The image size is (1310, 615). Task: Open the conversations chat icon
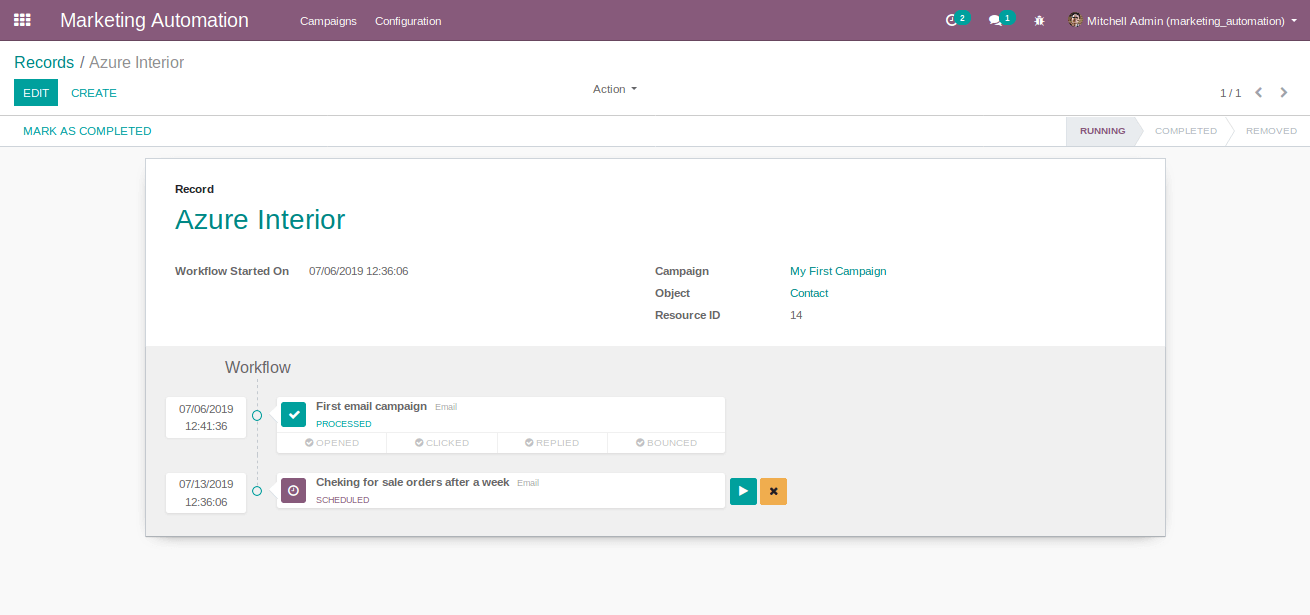click(995, 21)
